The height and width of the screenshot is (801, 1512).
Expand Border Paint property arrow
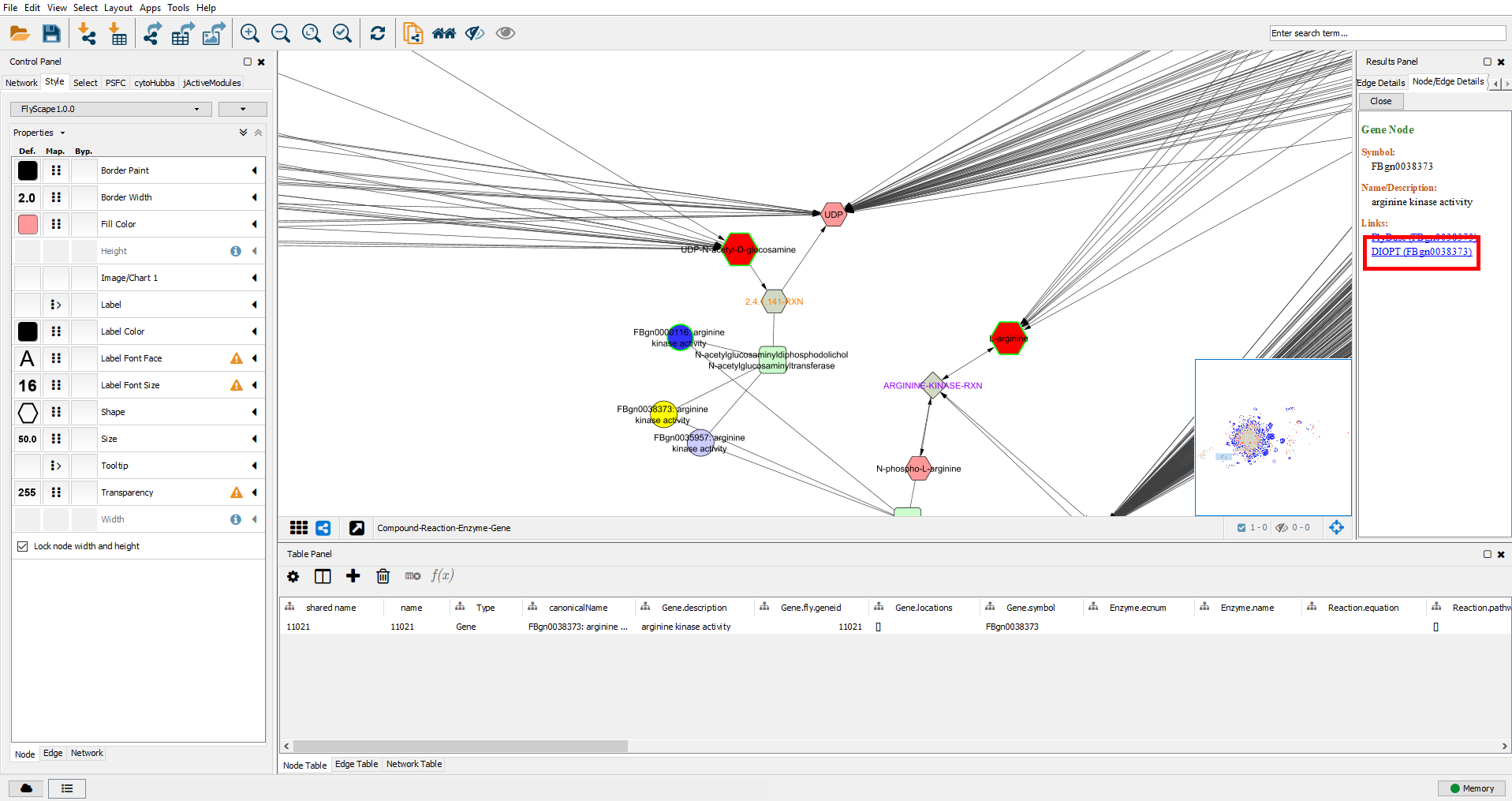coord(254,170)
